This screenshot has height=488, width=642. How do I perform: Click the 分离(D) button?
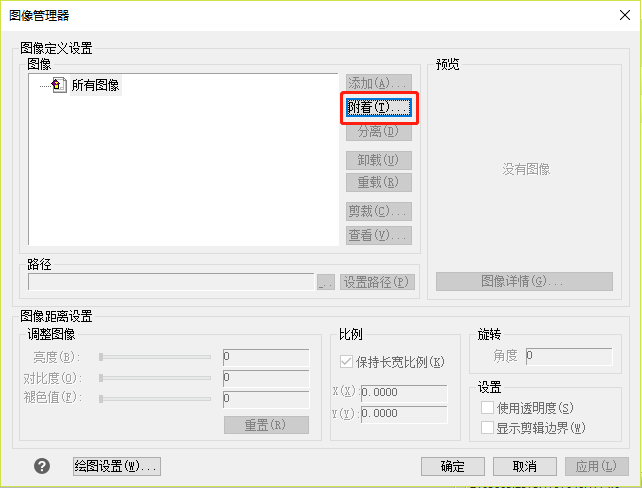[379, 131]
